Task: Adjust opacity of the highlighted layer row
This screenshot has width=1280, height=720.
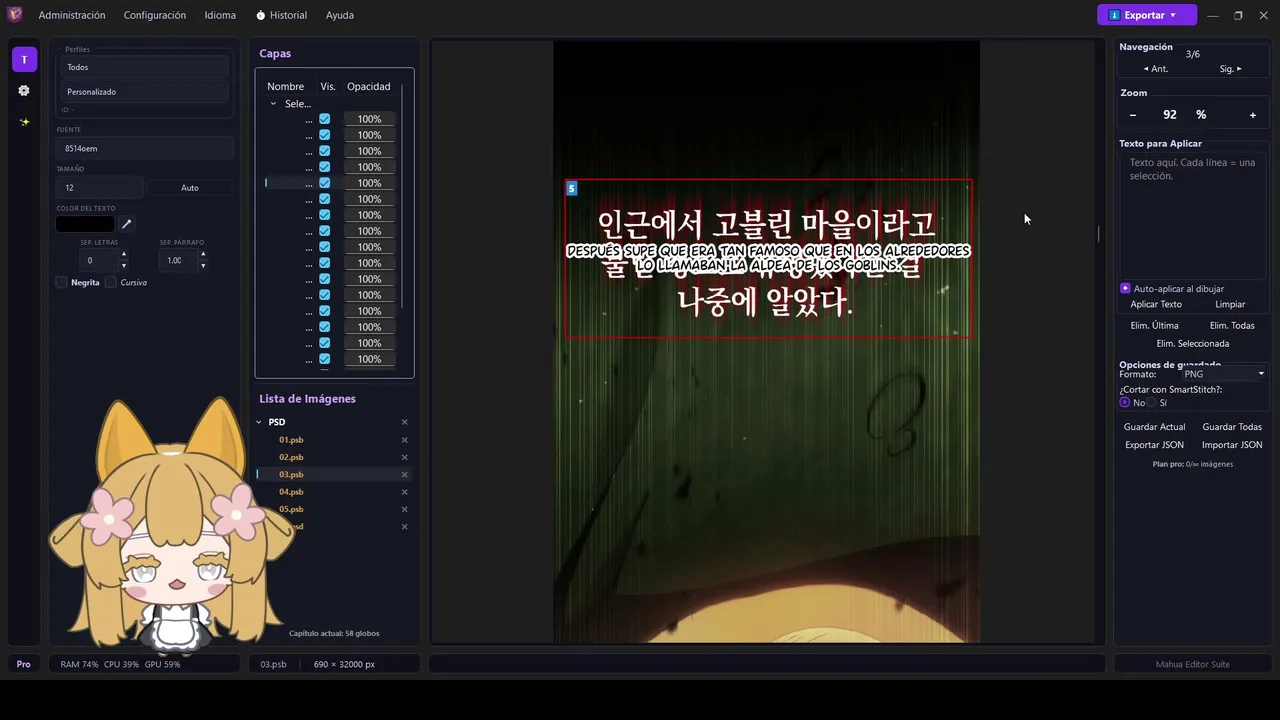Action: click(369, 183)
